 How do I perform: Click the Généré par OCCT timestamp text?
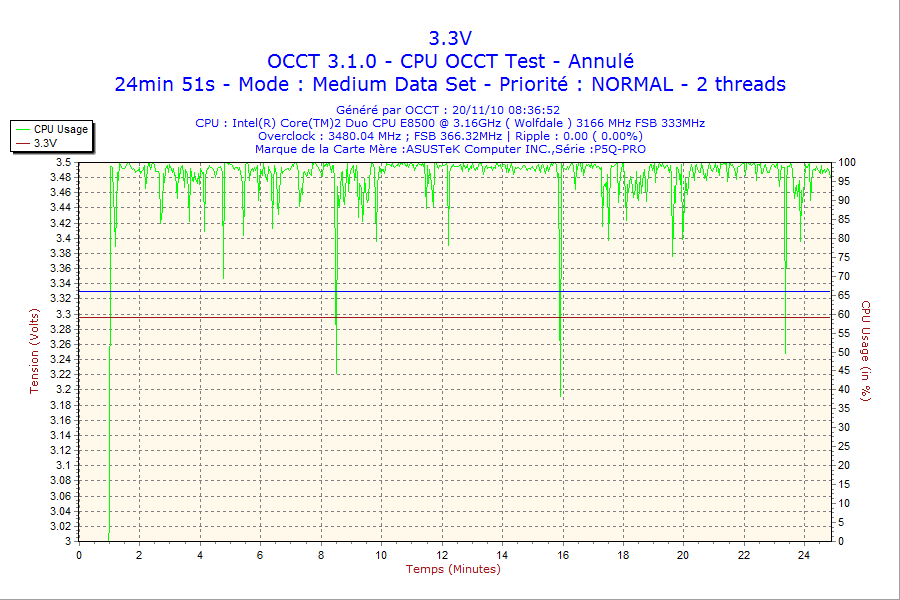(x=448, y=110)
